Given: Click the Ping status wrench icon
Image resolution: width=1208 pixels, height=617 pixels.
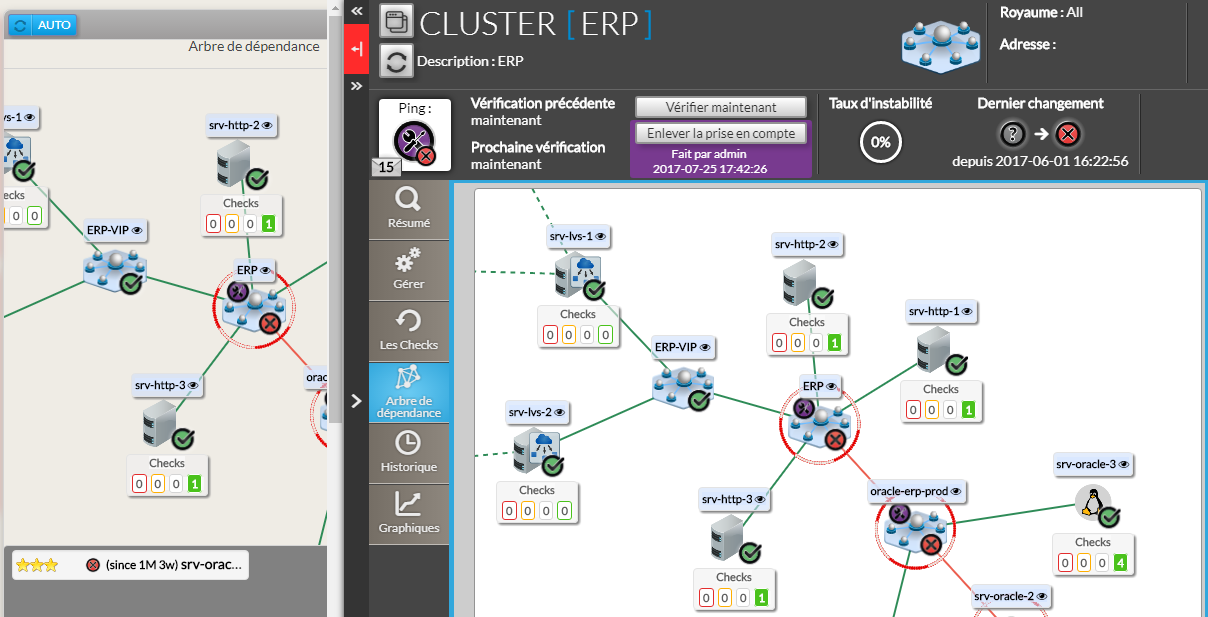Looking at the screenshot, I should tap(410, 139).
